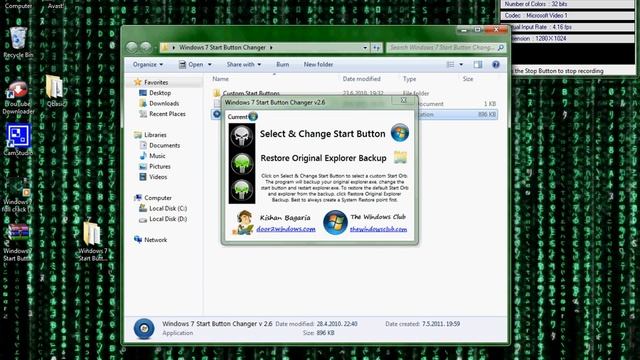Open the Recycle Bin desktop icon
Screen dimensions: 640x360
tap(18, 42)
